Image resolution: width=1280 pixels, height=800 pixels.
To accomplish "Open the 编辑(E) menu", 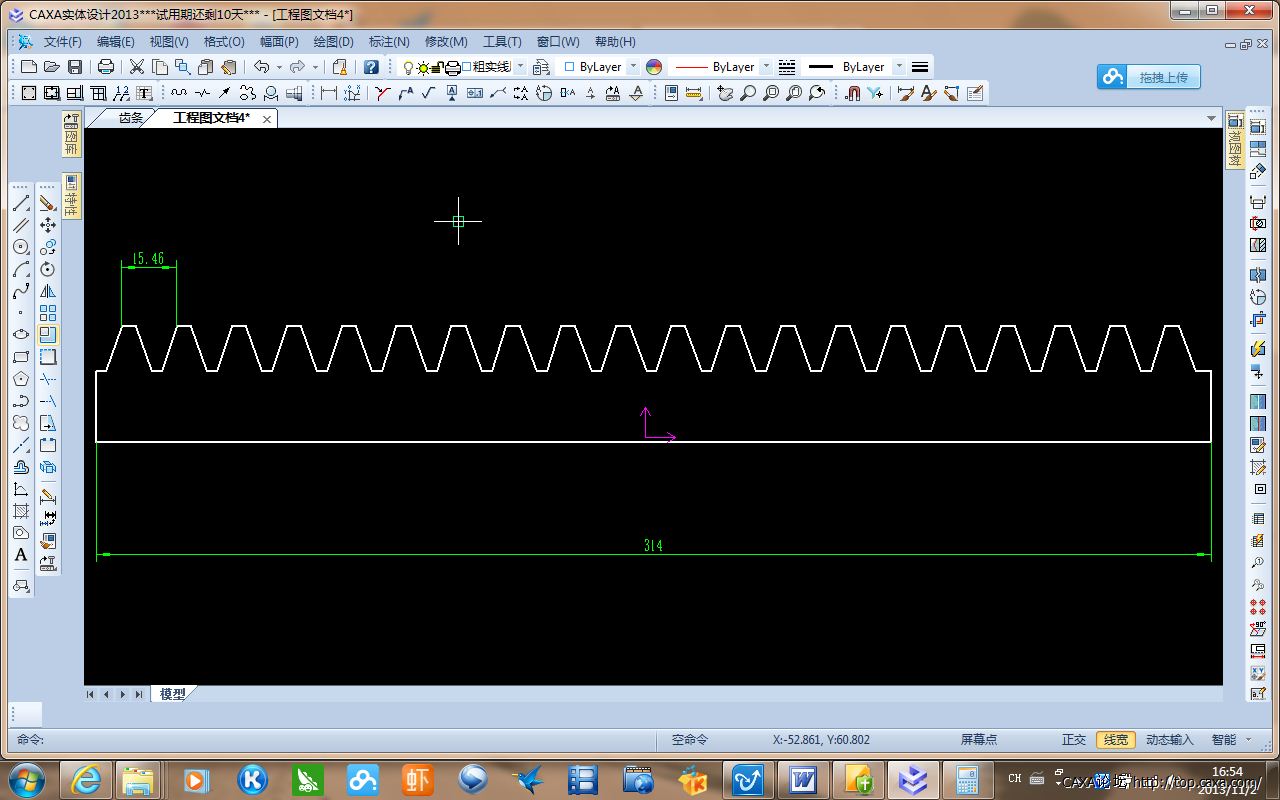I will [x=116, y=42].
